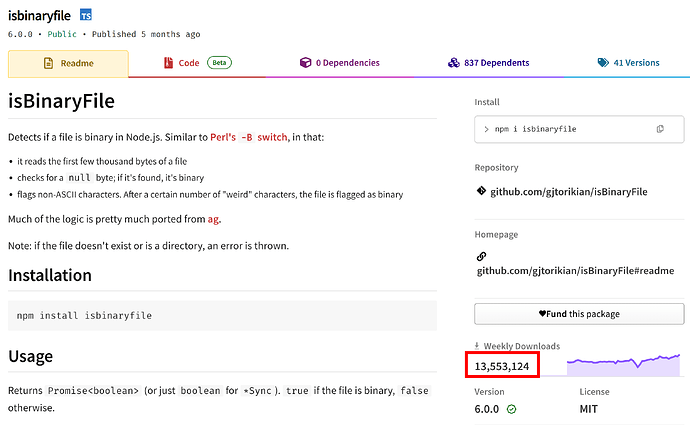
Task: Click the git repository diamond icon
Action: click(x=481, y=191)
